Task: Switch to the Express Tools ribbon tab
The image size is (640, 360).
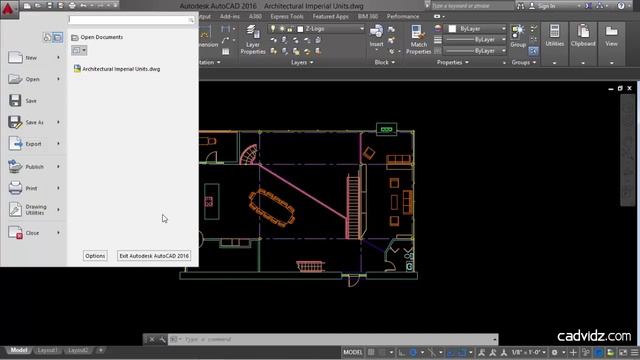Action: click(x=287, y=16)
